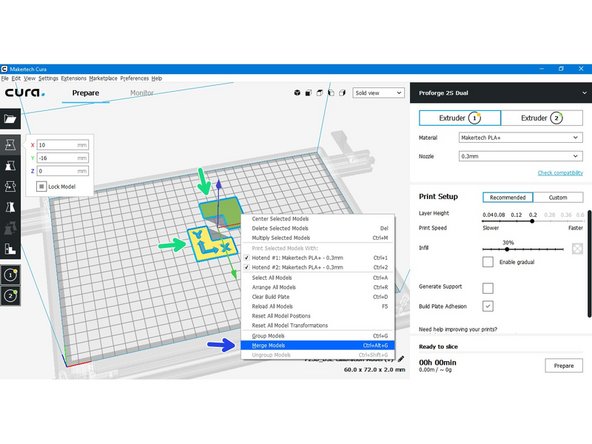
Task: Open the Extensions menu
Action: 74,79
